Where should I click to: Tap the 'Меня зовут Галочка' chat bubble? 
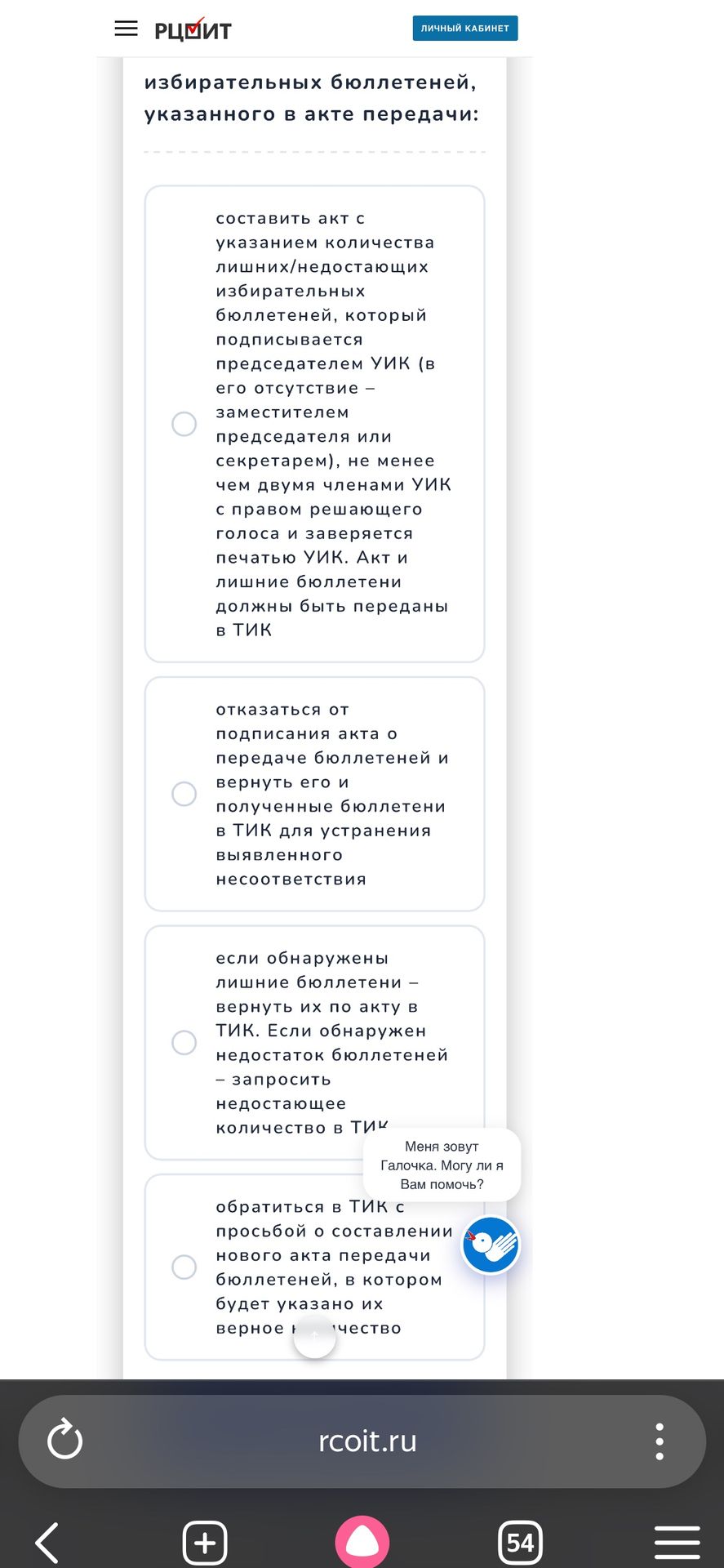[442, 1165]
